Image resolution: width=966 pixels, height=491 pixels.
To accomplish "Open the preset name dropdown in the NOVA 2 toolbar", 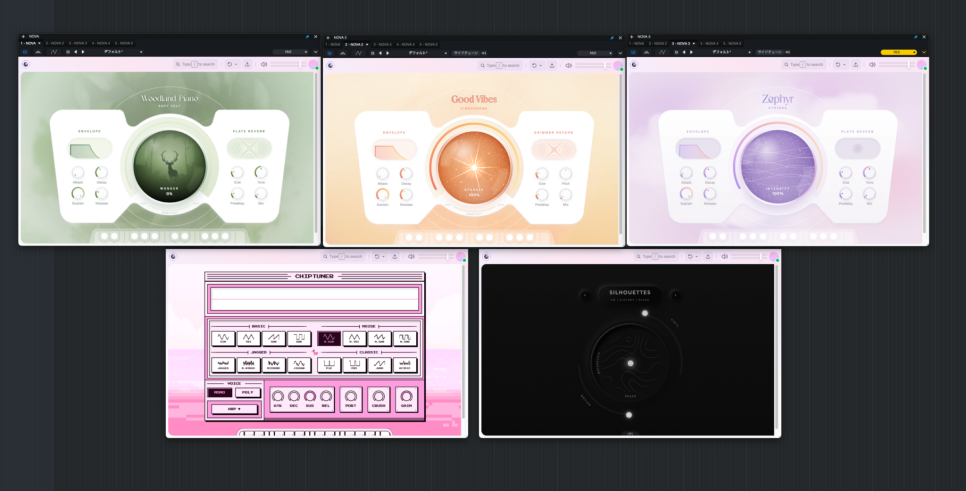I will click(x=428, y=53).
